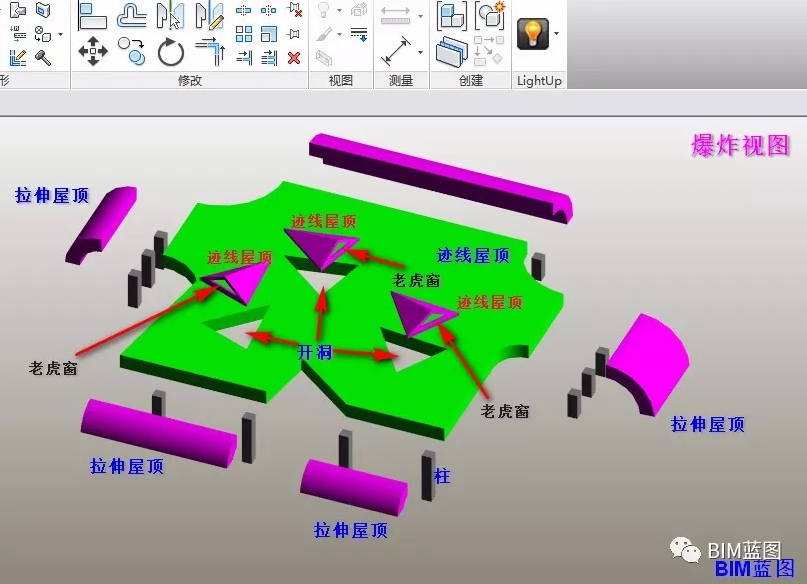Launch the LightUp lightbulb tool
The height and width of the screenshot is (584, 807).
coord(533,34)
